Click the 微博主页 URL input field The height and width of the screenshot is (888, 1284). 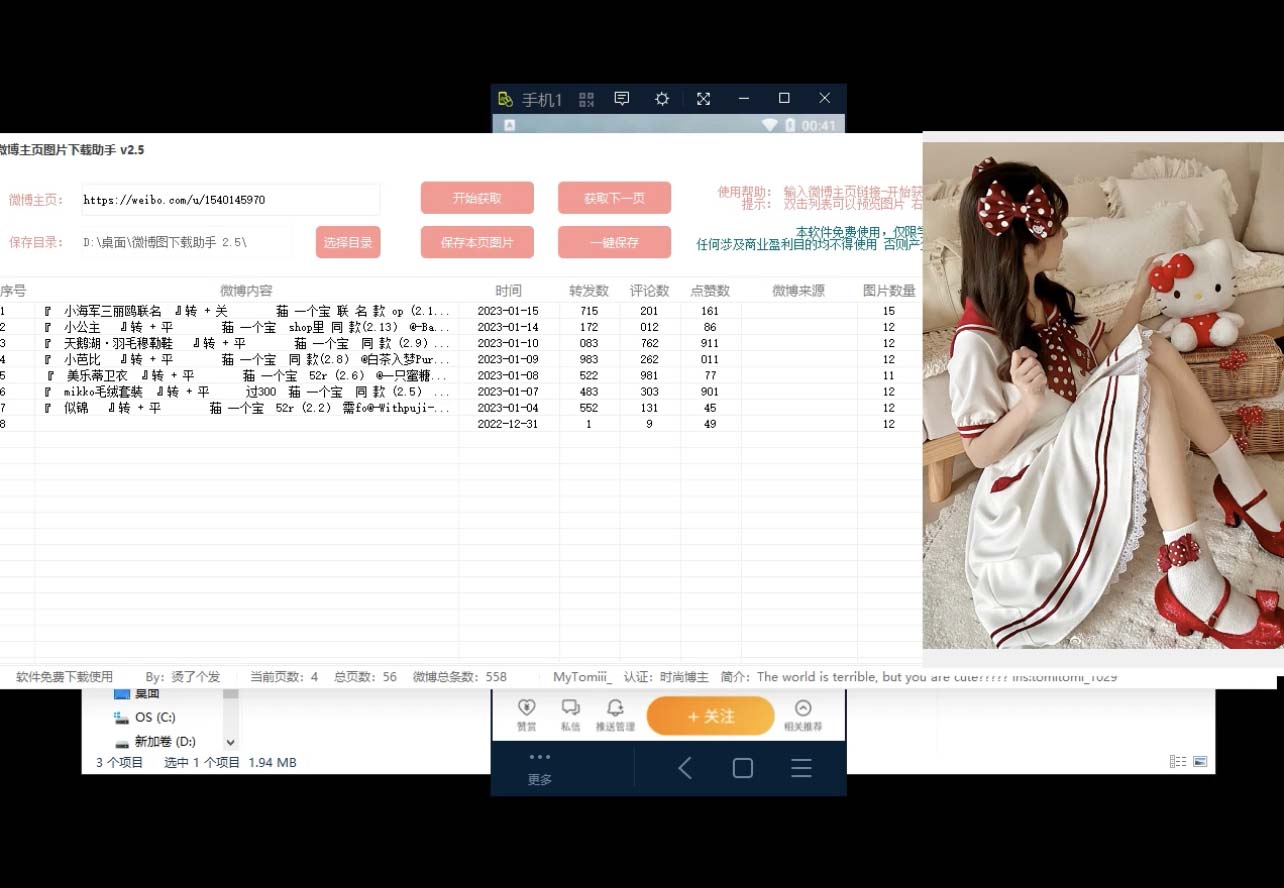coord(230,200)
